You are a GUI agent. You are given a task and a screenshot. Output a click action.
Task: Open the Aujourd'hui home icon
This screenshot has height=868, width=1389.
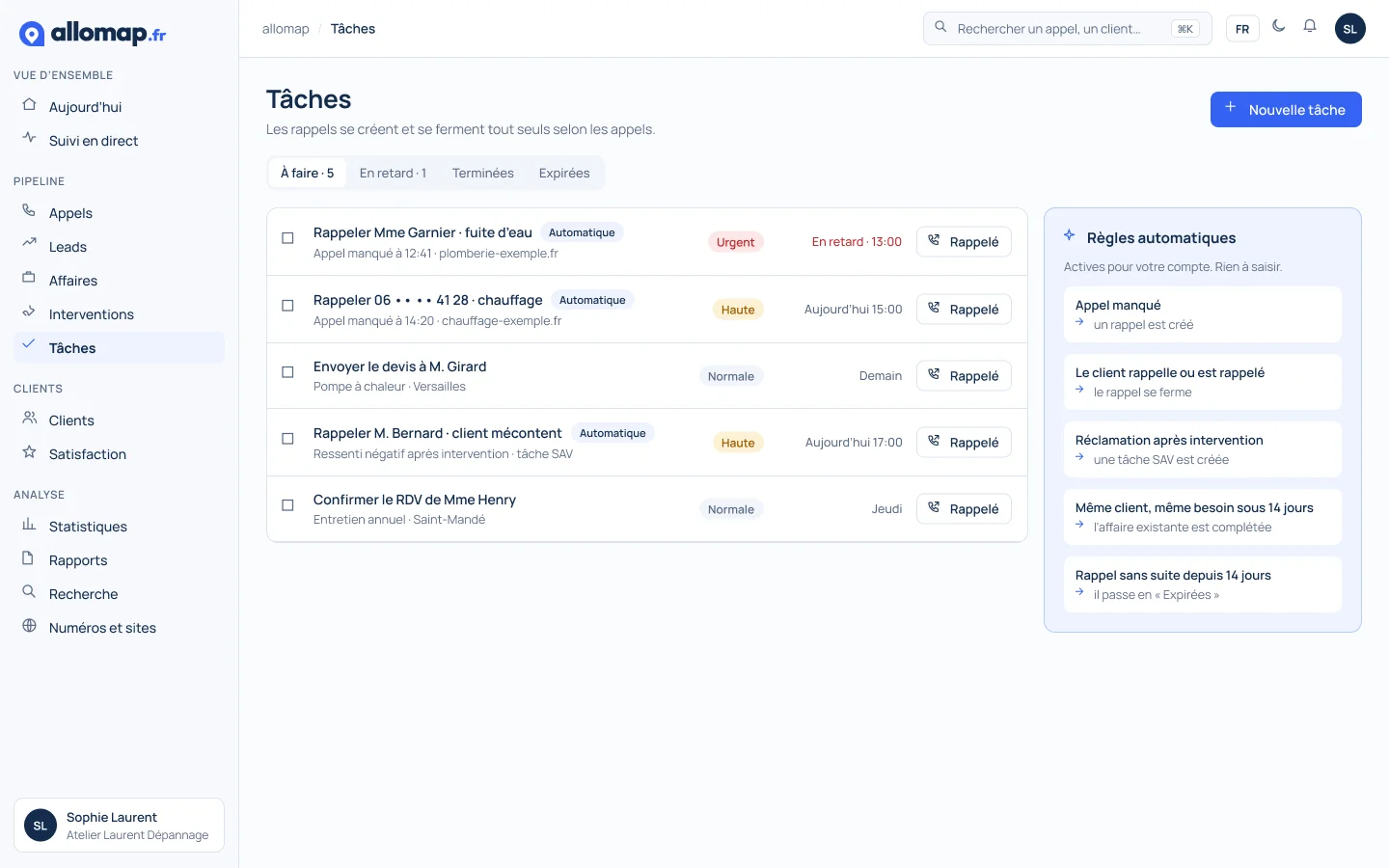(x=29, y=105)
